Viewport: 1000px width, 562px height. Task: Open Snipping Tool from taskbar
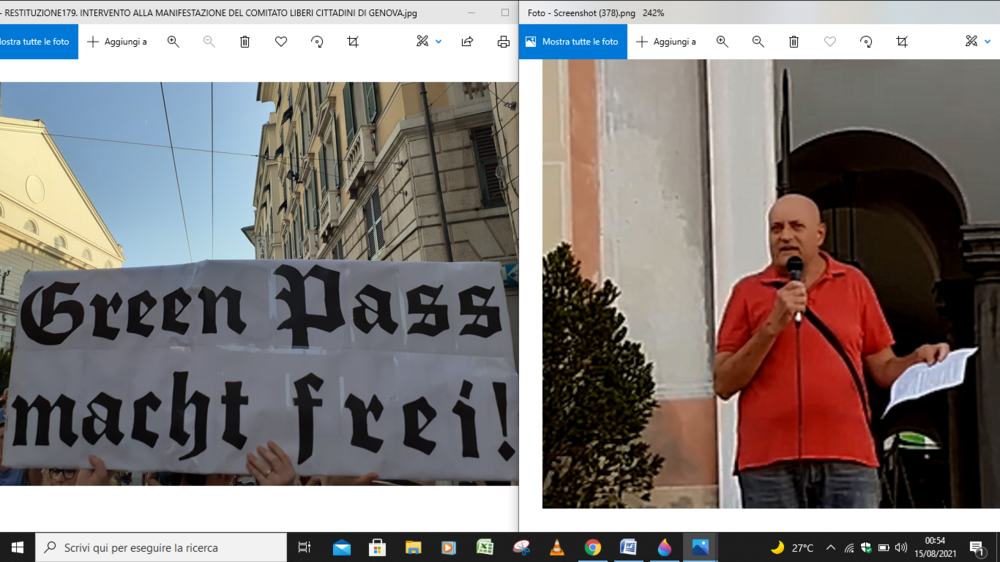(521, 547)
